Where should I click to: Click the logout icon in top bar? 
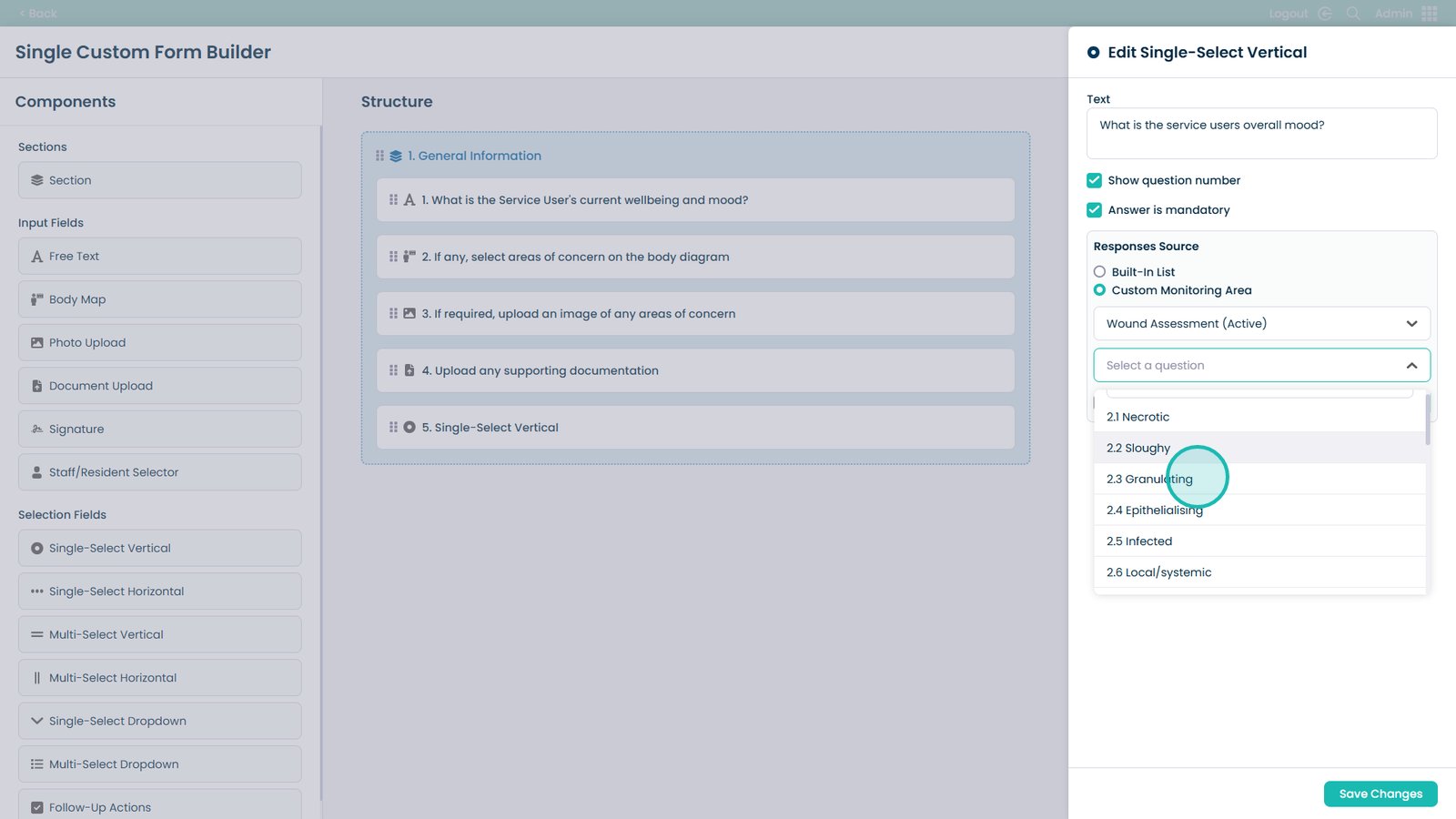click(x=1325, y=14)
